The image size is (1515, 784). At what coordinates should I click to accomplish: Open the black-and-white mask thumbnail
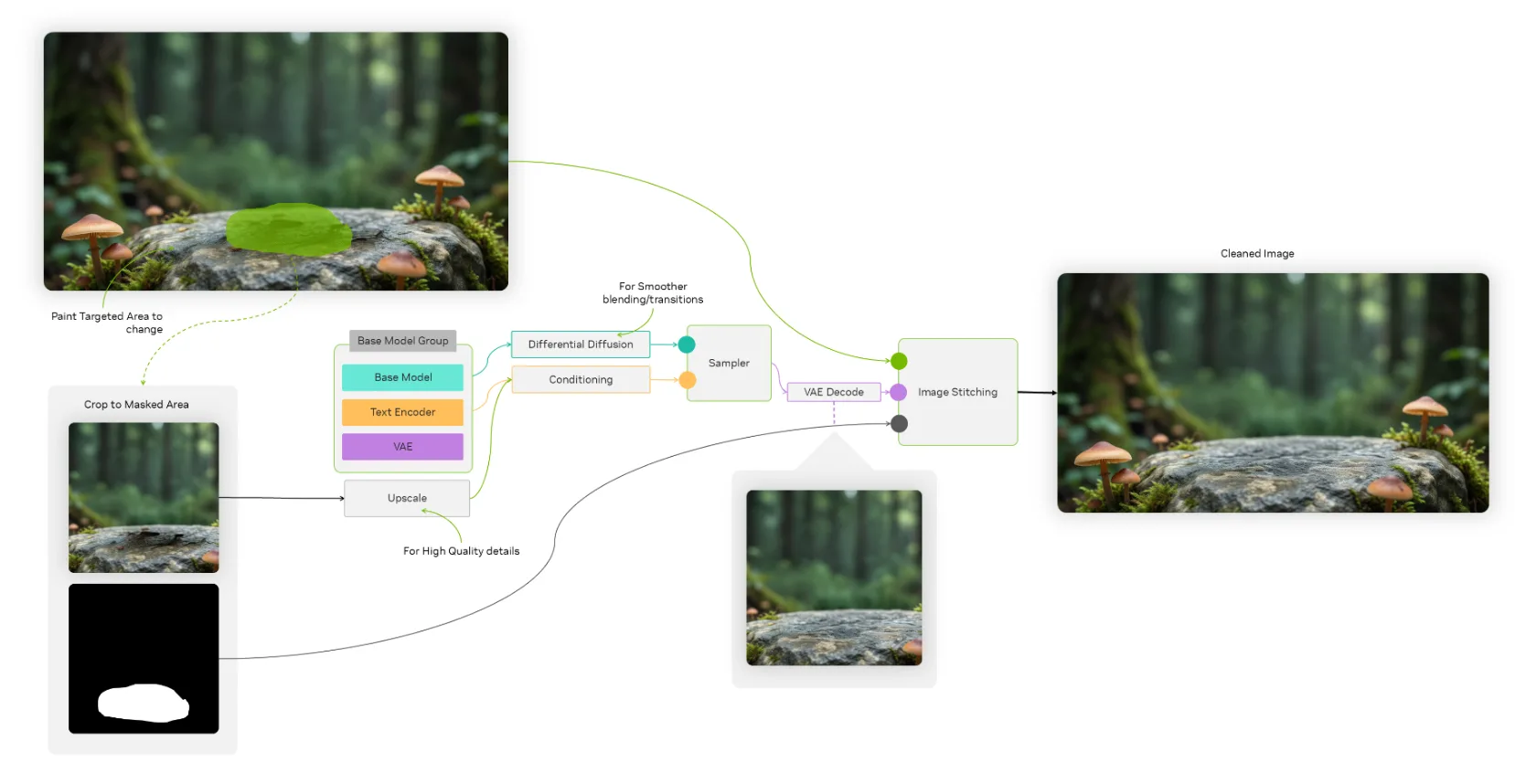coord(144,659)
